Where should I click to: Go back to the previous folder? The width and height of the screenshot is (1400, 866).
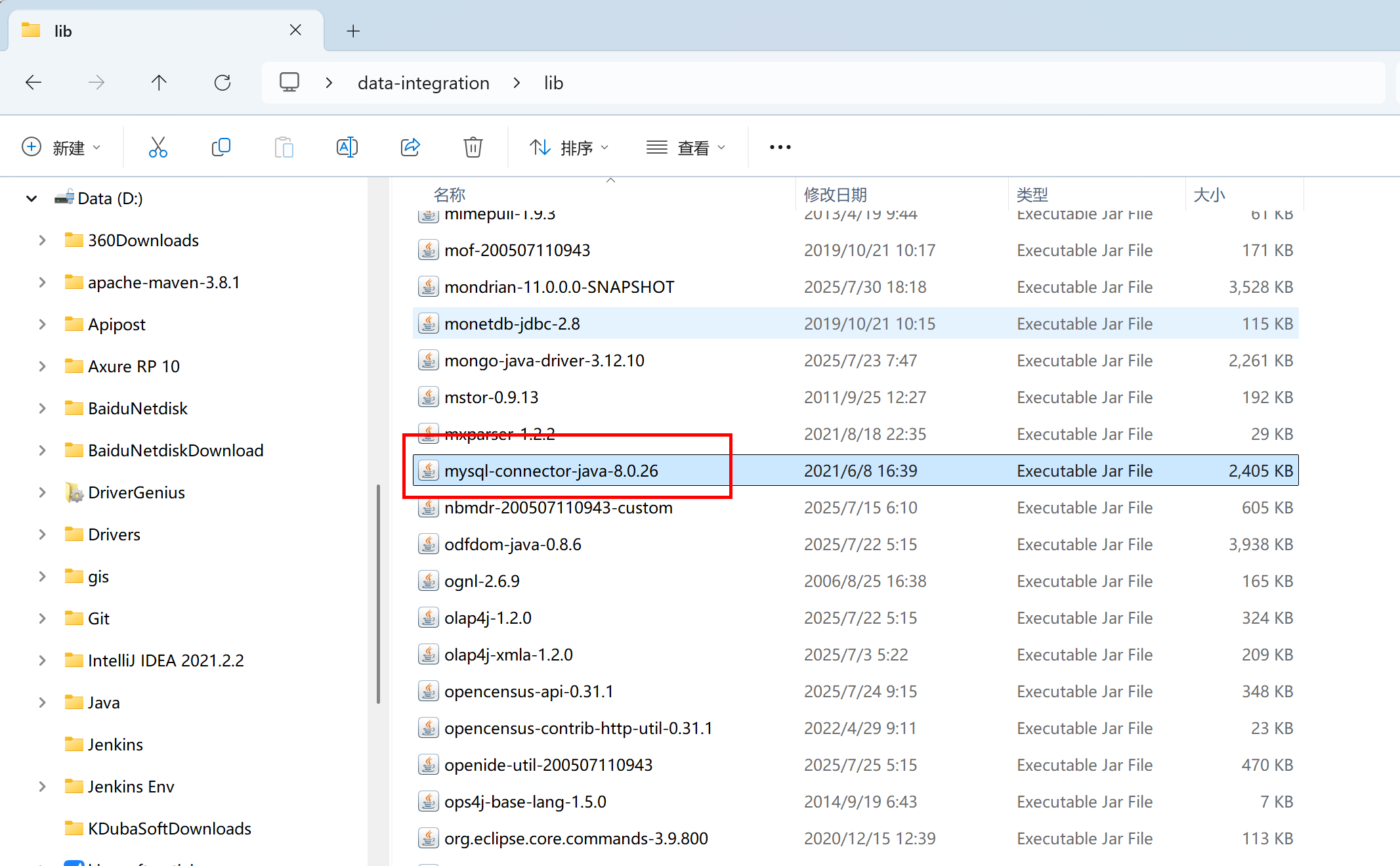33,82
